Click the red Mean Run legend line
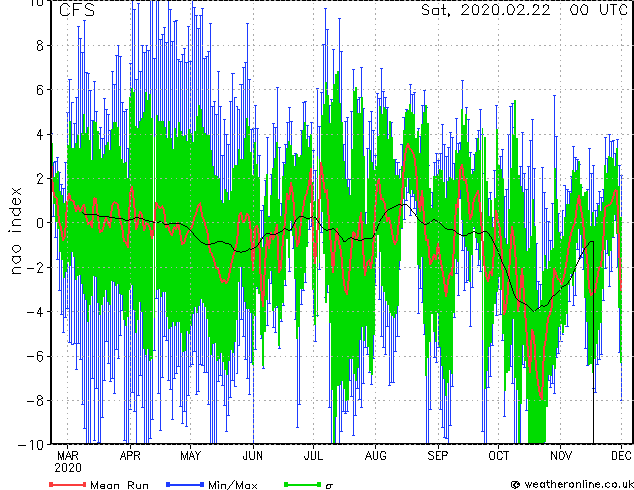 click(x=68, y=484)
